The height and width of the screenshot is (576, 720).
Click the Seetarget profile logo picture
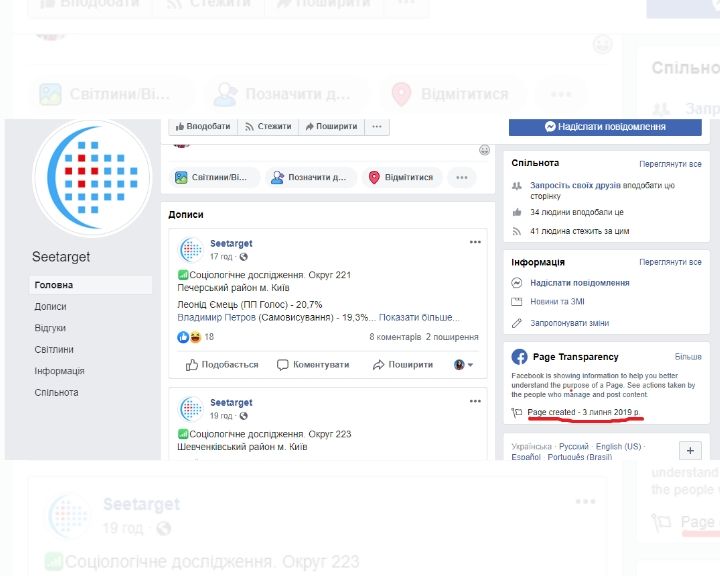(x=92, y=178)
